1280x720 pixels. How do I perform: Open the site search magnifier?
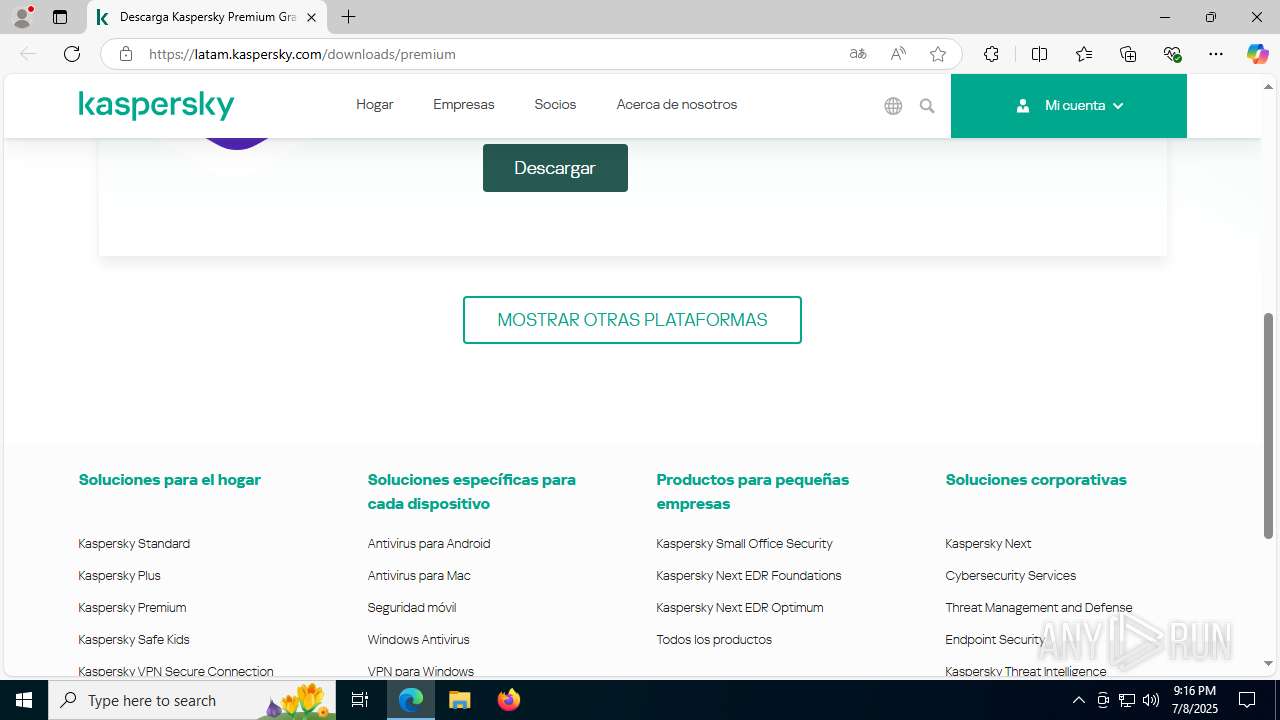927,106
